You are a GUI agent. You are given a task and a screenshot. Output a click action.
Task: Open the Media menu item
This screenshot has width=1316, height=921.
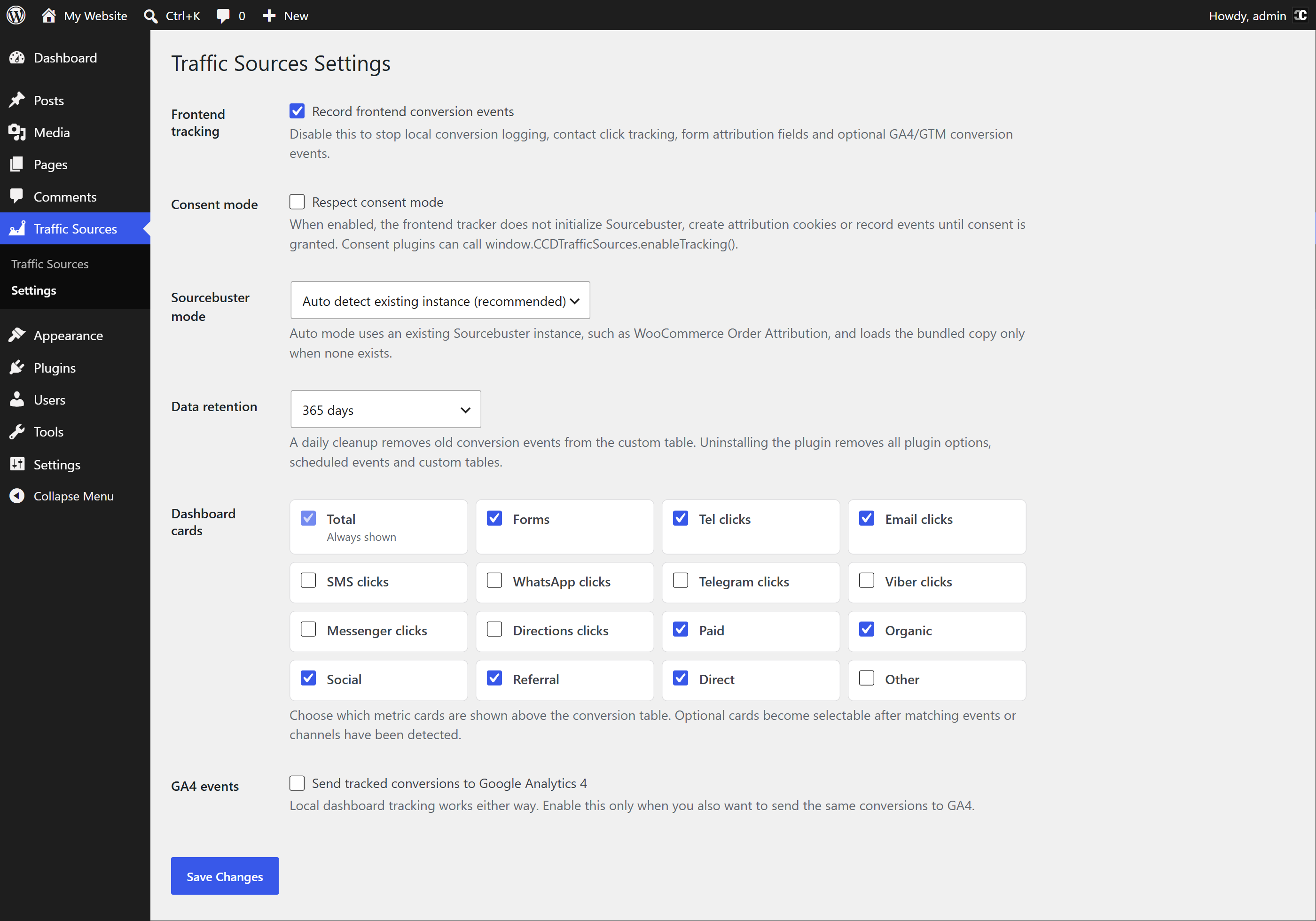point(75,133)
